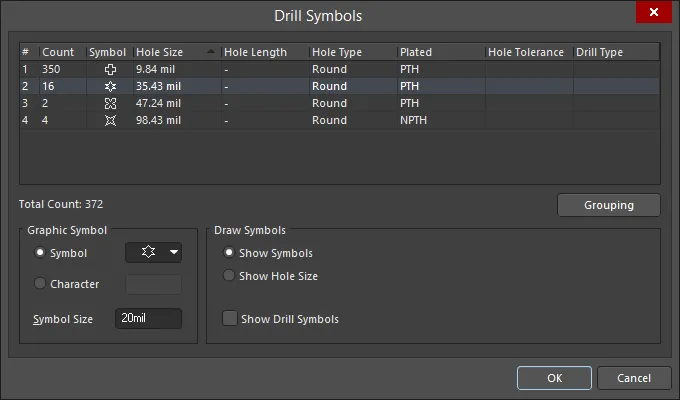Click the star symbol for 35.43 mil hole
Image resolution: width=680 pixels, height=400 pixels.
pyautogui.click(x=111, y=86)
